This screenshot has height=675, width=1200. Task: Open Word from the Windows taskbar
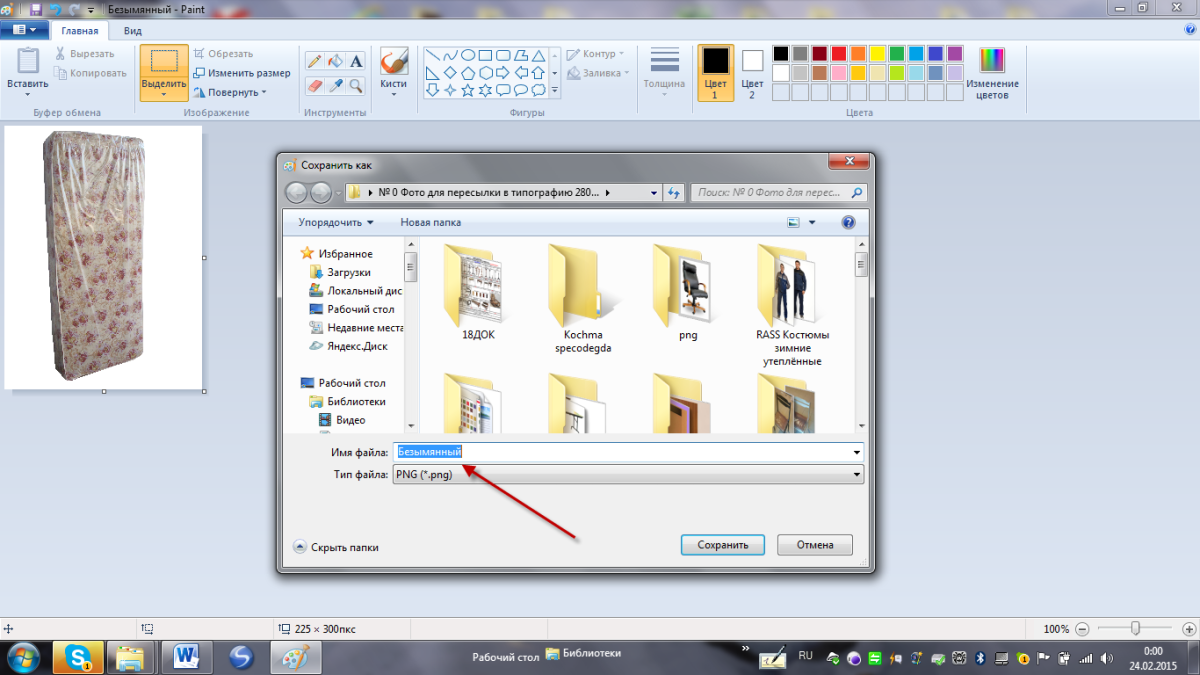[186, 657]
